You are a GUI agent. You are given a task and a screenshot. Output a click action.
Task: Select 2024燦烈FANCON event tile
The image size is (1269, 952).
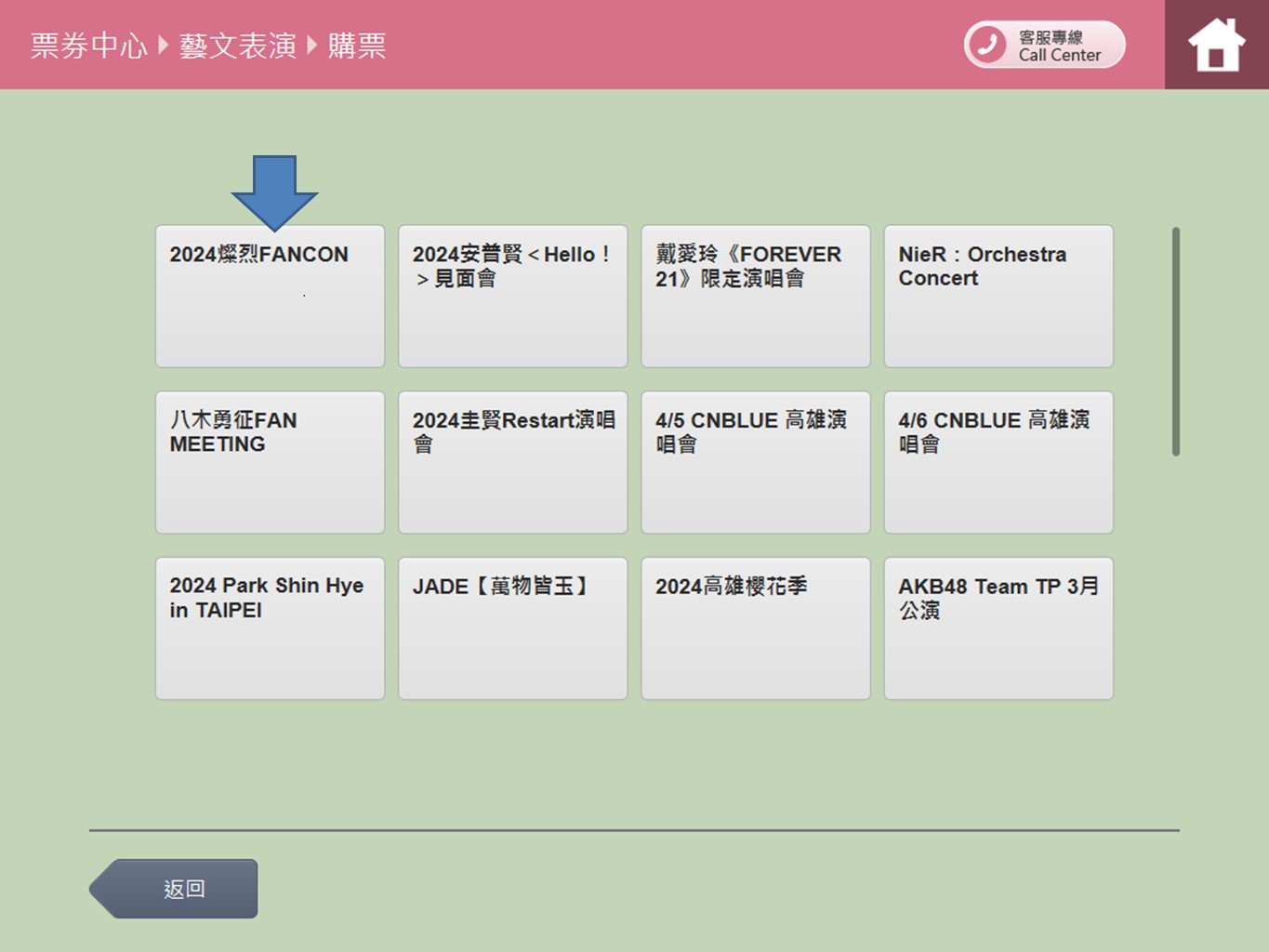click(270, 296)
